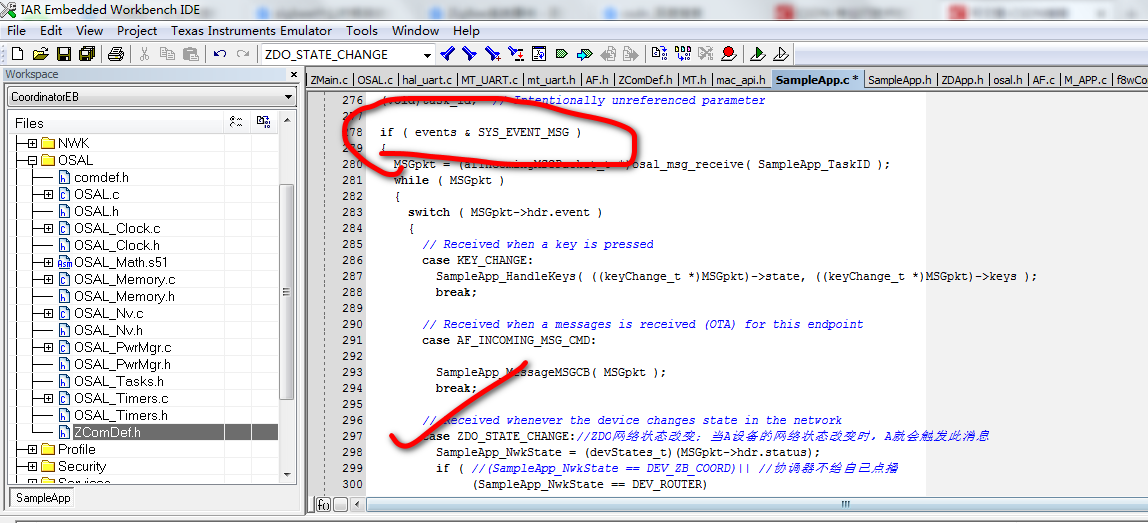The height and width of the screenshot is (523, 1148).
Task: Open the Replace dialog icon
Action: tap(516, 54)
